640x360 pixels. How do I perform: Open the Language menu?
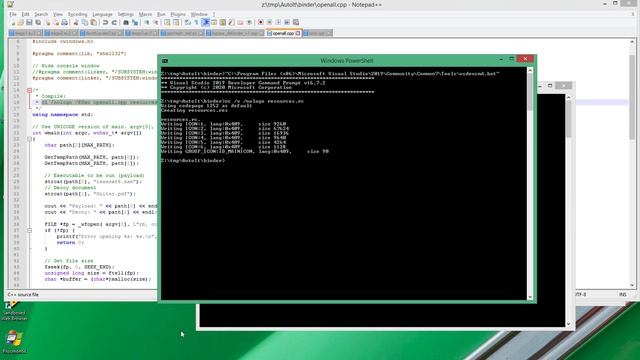tap(102, 14)
